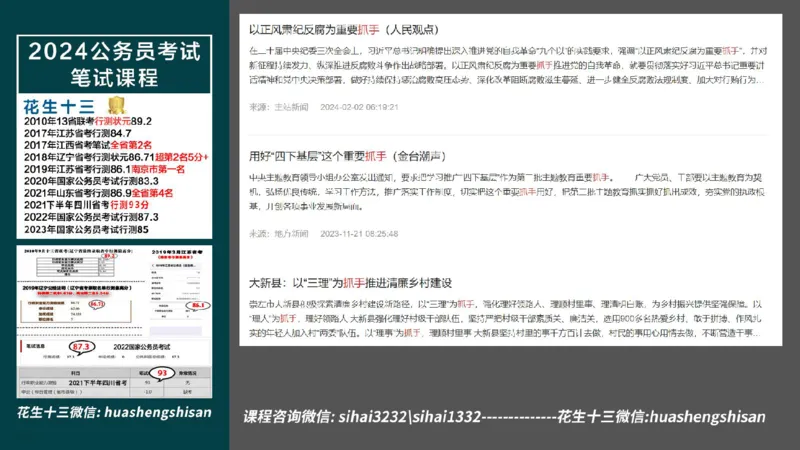Open article '以正风肃纪反腐为重要抓手（人民观点）'
The image size is (800, 450).
pyautogui.click(x=344, y=30)
